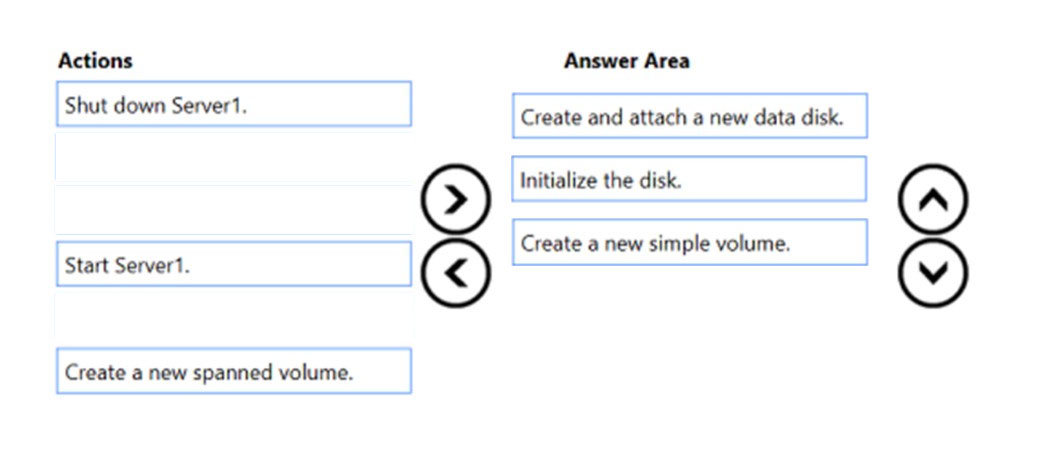Pick 'Create a new spanned volume.' action
Image resolution: width=1064 pixels, height=457 pixels.
click(x=233, y=372)
